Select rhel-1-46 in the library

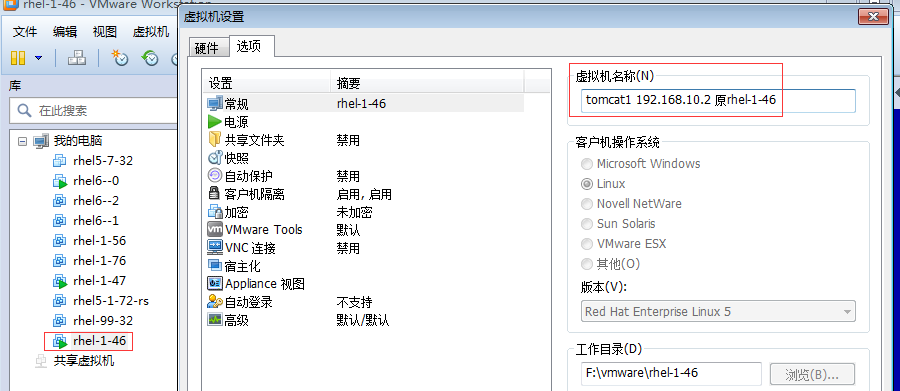point(99,341)
